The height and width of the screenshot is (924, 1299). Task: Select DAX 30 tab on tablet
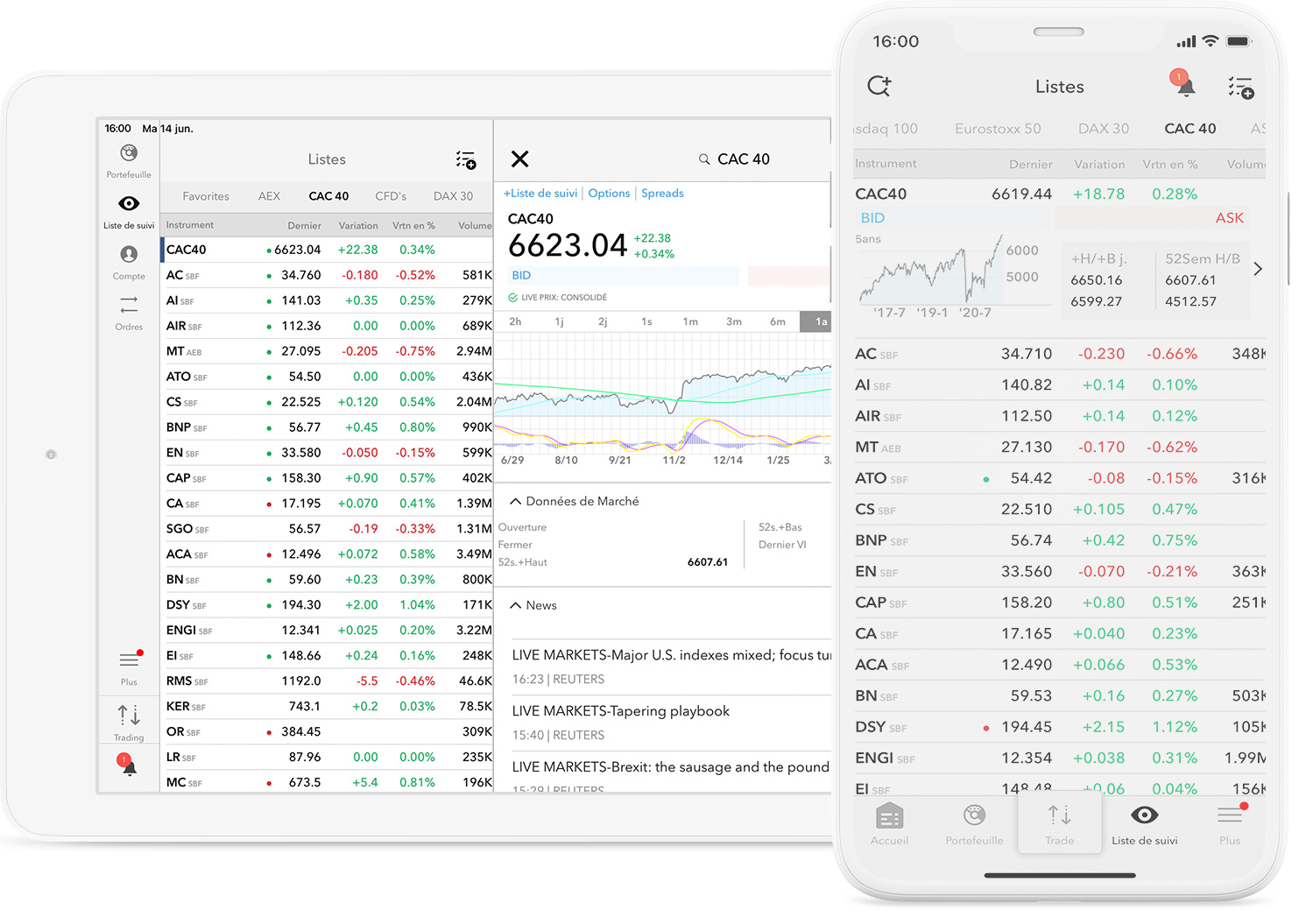pyautogui.click(x=453, y=196)
